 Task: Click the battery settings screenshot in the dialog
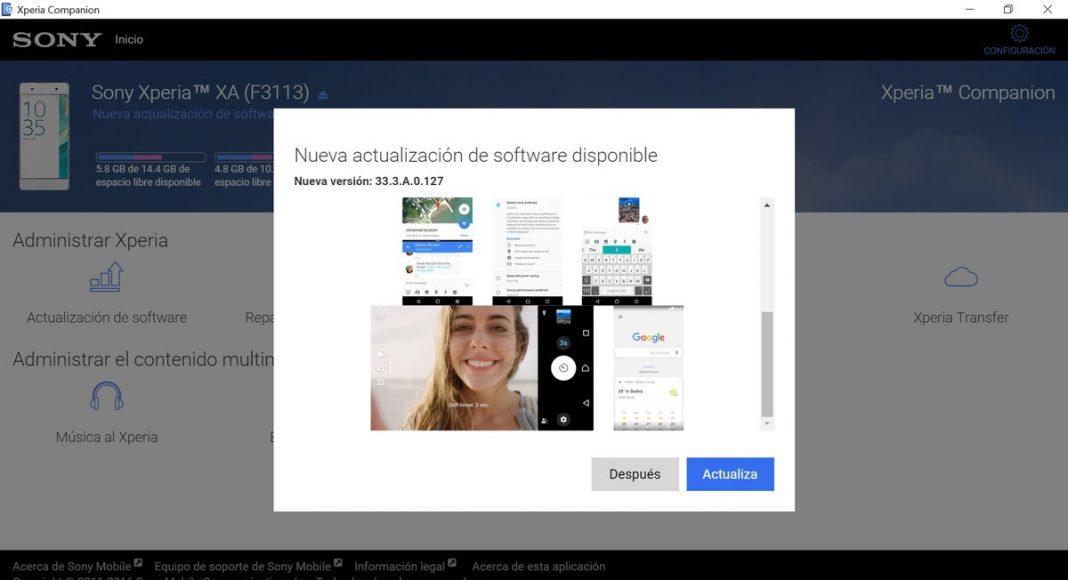coord(527,251)
